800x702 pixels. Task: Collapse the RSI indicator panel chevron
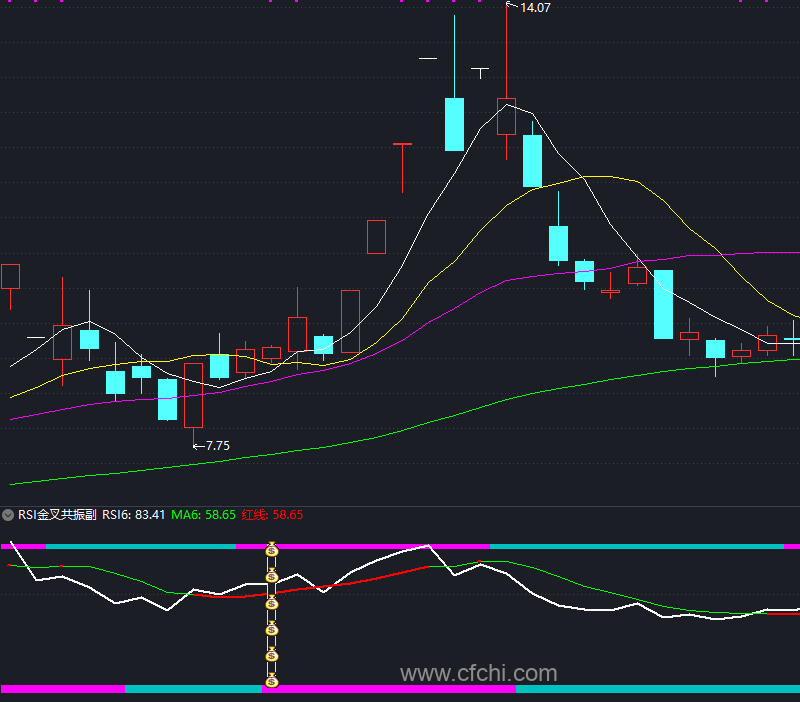pos(8,515)
